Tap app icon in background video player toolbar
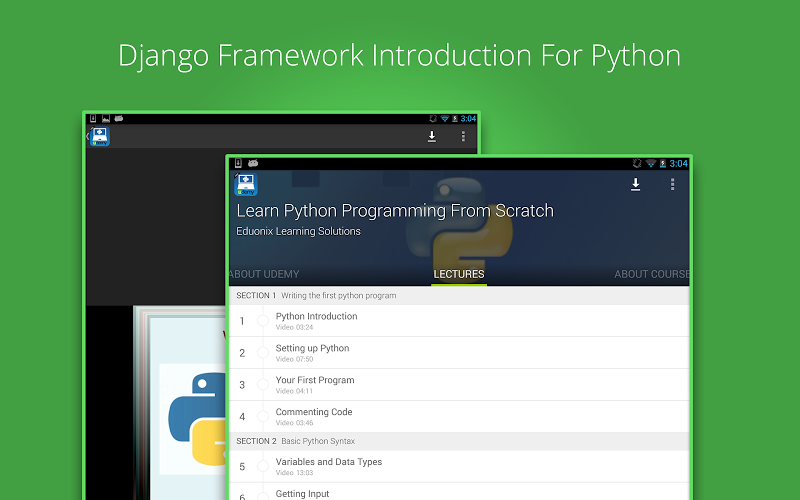The height and width of the screenshot is (500, 800). (99, 137)
